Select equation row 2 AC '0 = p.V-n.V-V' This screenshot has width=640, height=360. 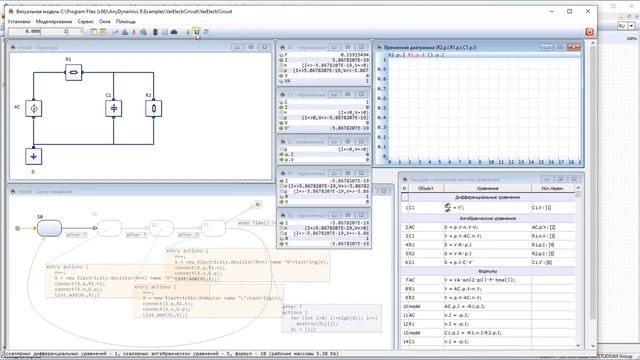click(488, 227)
